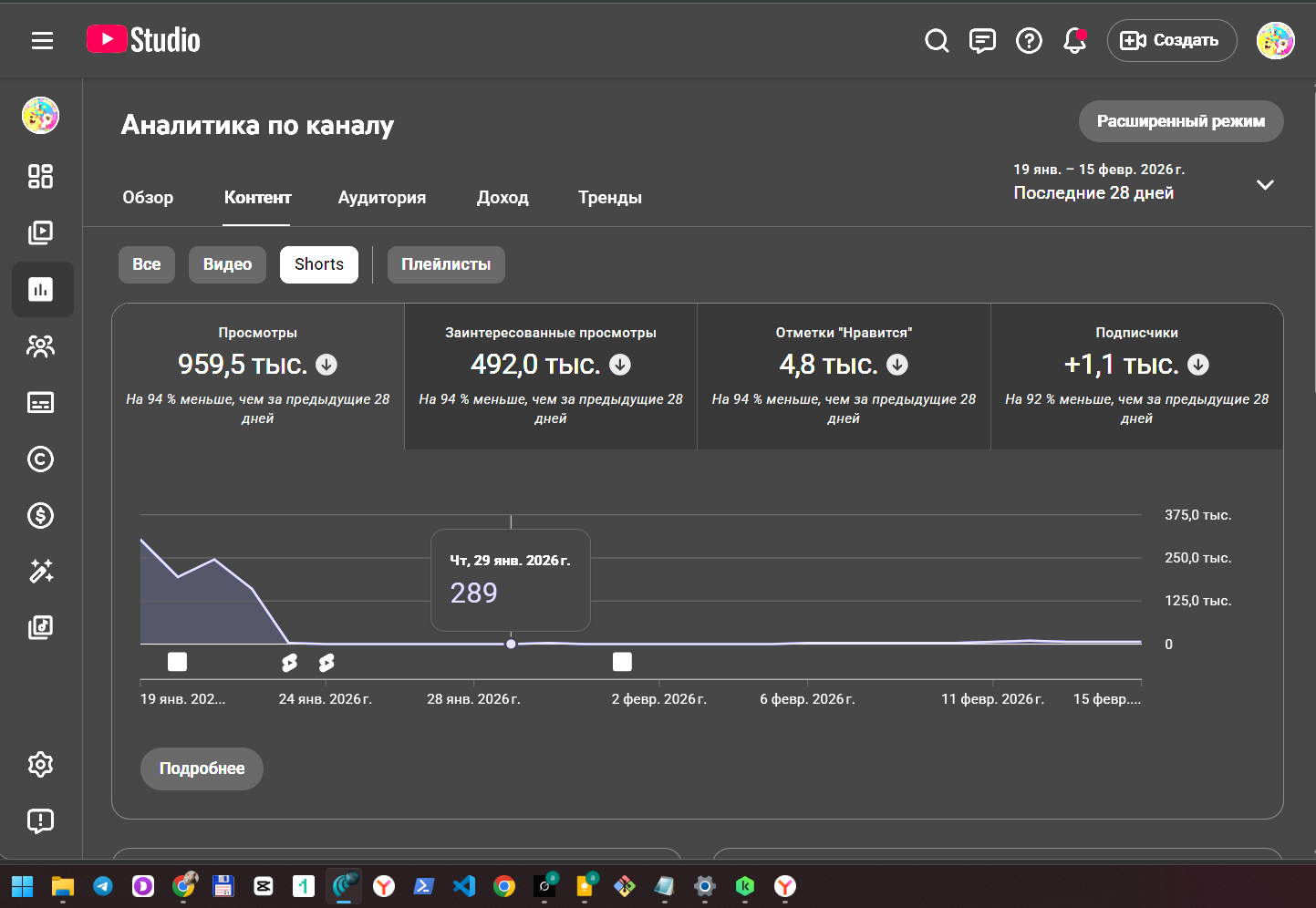The width and height of the screenshot is (1316, 908).
Task: Click the Подробнее button
Action: (x=202, y=769)
